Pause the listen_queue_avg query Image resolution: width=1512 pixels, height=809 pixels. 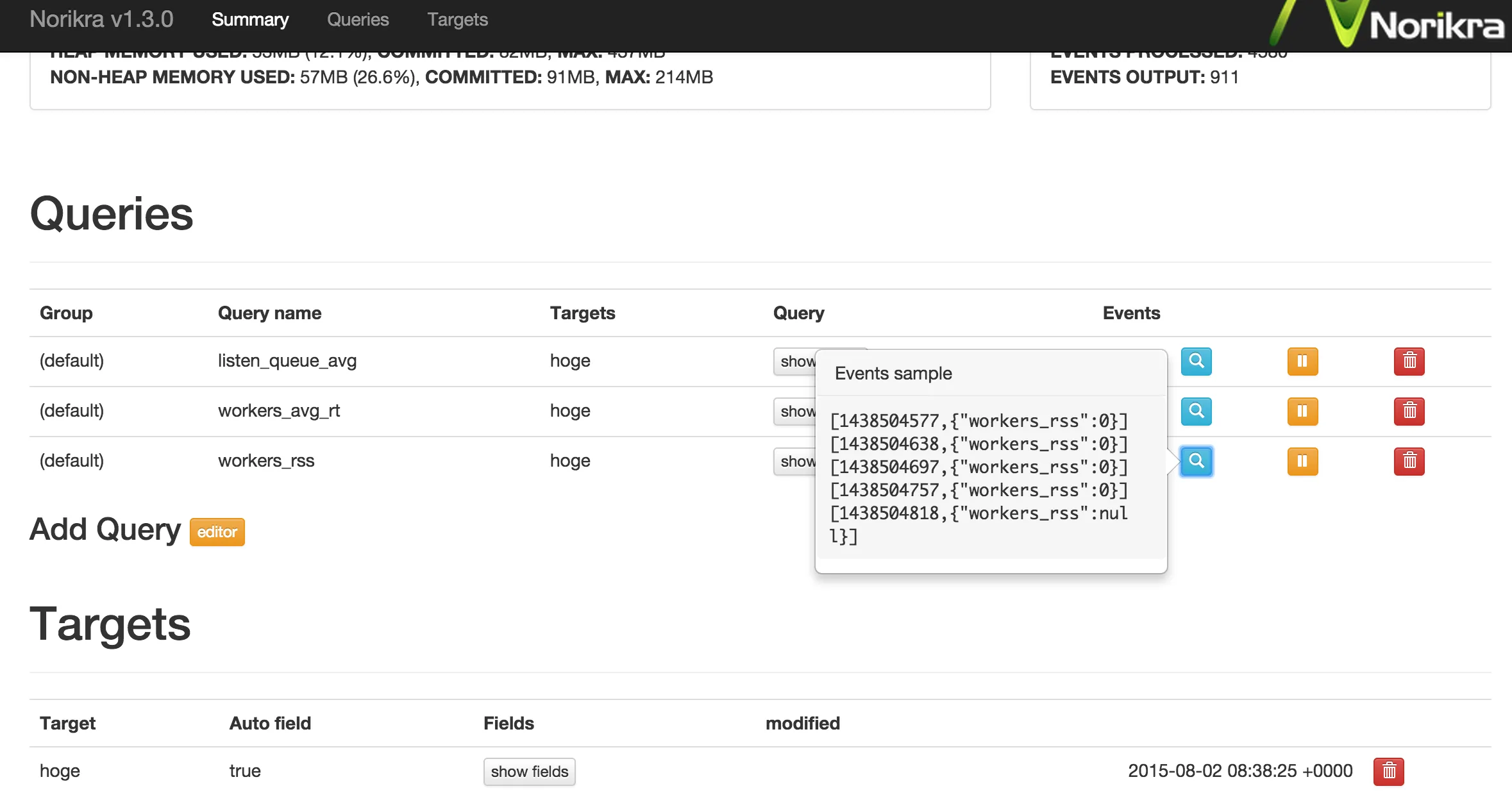(1302, 361)
